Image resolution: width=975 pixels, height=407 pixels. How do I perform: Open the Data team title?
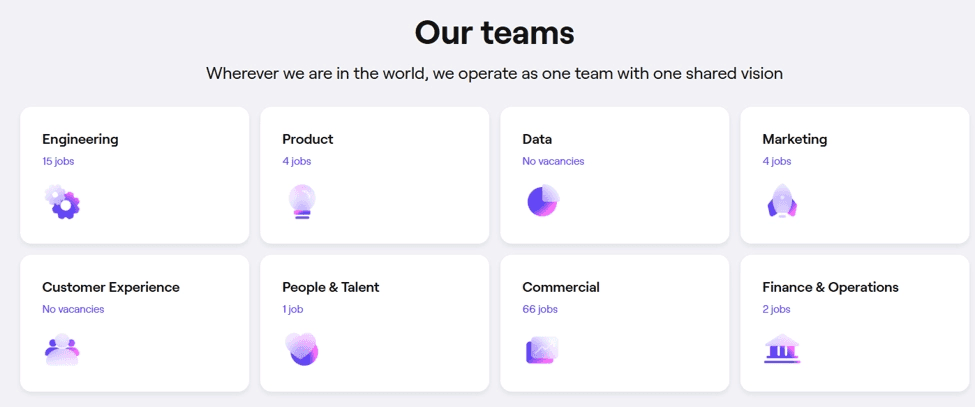click(537, 139)
